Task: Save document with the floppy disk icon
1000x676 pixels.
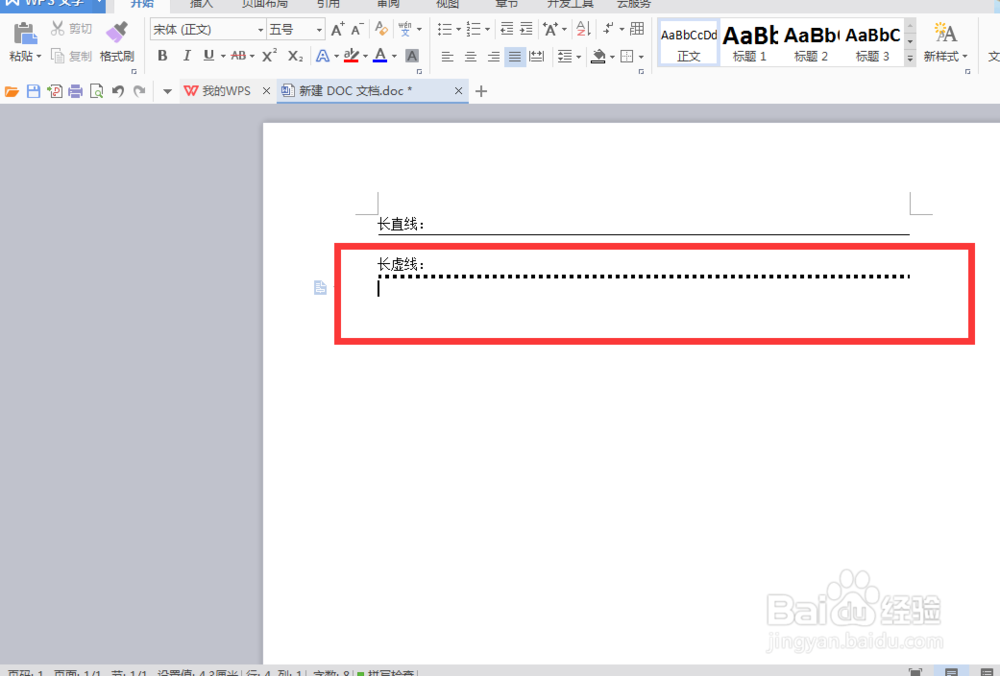Action: 34,91
